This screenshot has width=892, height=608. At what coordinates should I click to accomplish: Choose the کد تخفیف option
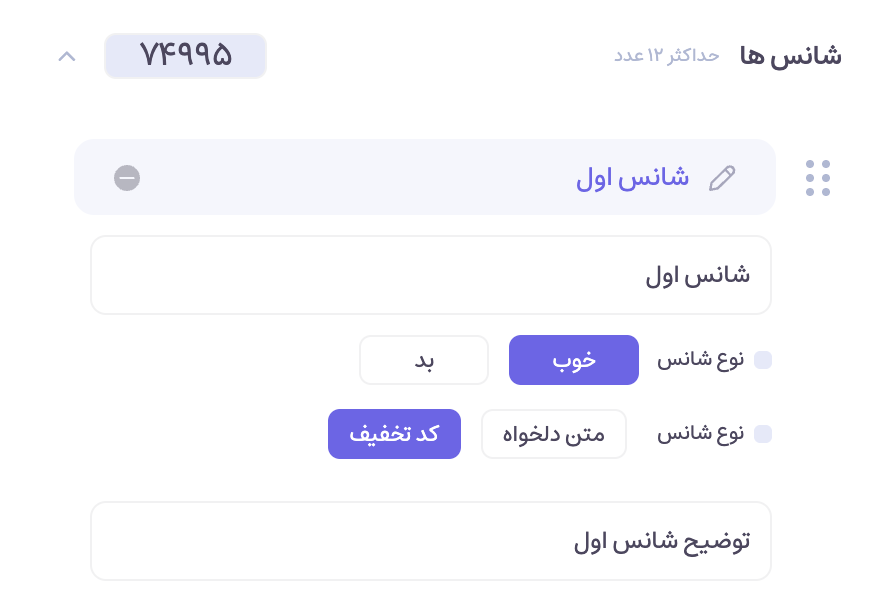click(394, 434)
